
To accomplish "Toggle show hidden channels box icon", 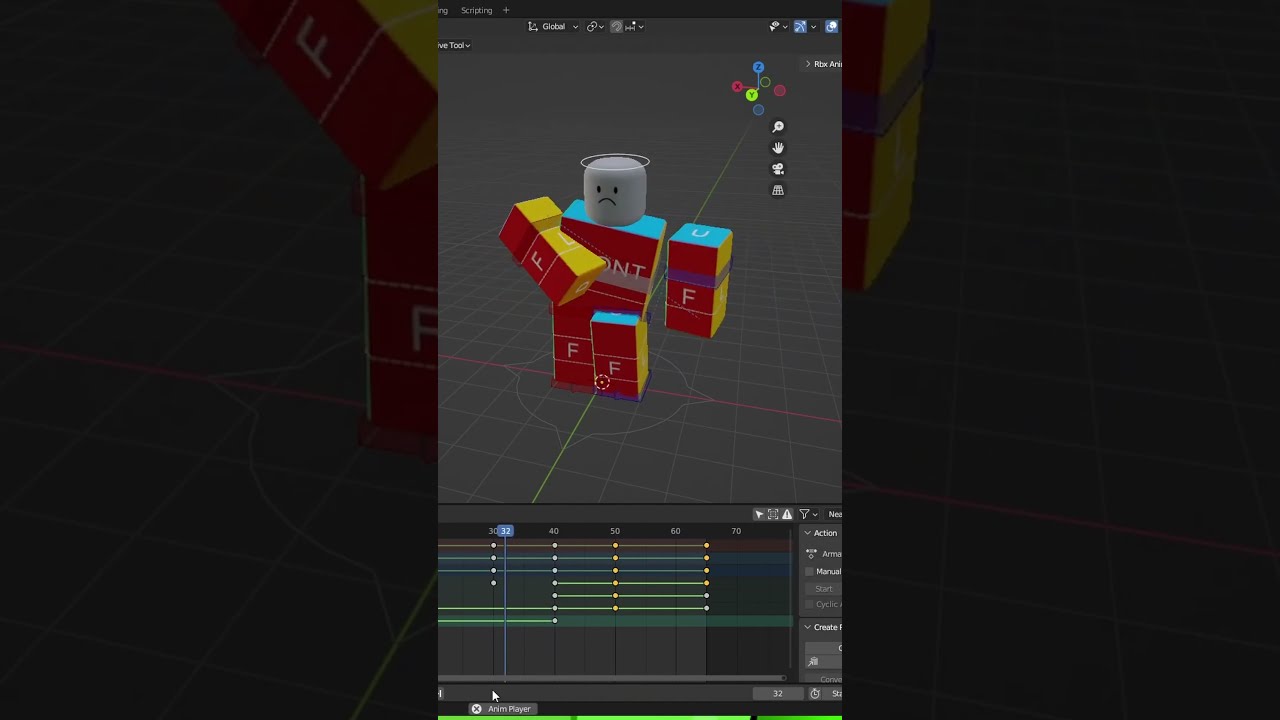I will tap(773, 514).
